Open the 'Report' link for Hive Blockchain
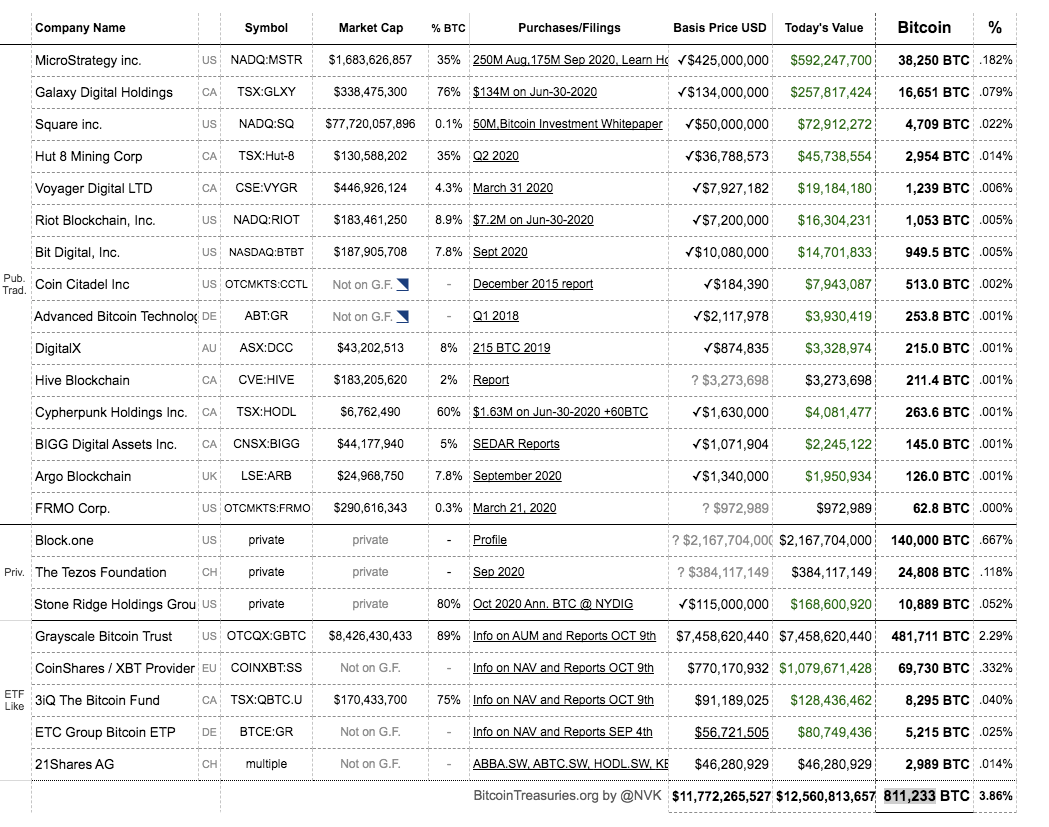Viewport: 1049px width, 827px height. [x=490, y=380]
